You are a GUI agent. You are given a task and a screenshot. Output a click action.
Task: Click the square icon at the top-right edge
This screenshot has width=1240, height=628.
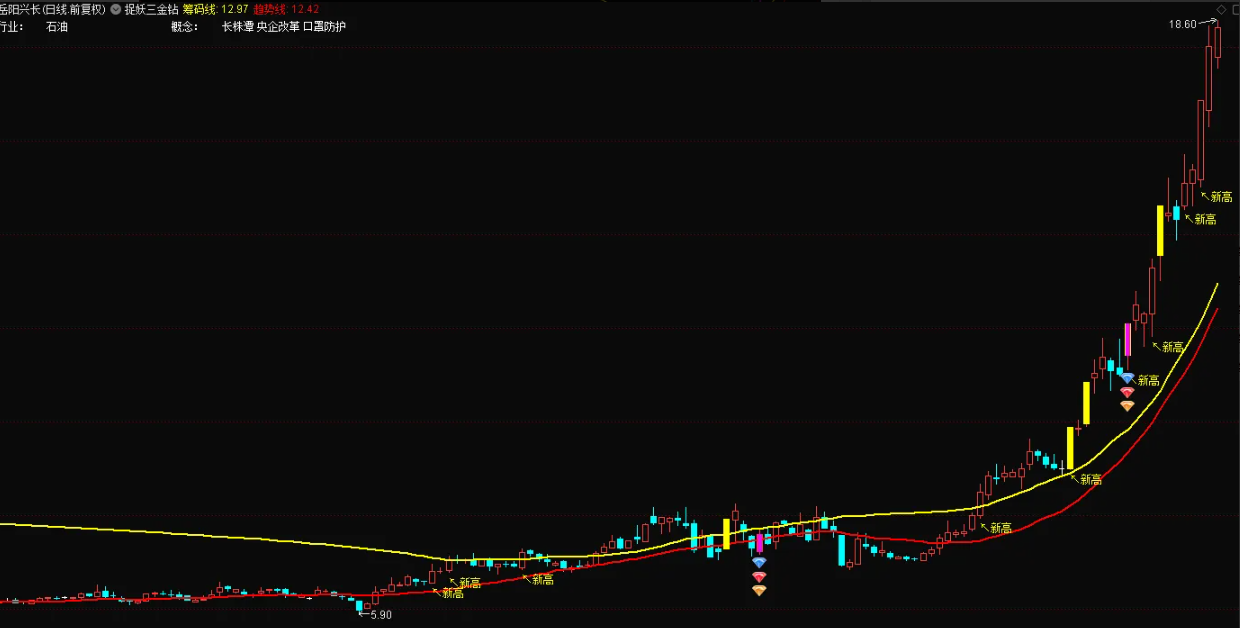click(1234, 9)
